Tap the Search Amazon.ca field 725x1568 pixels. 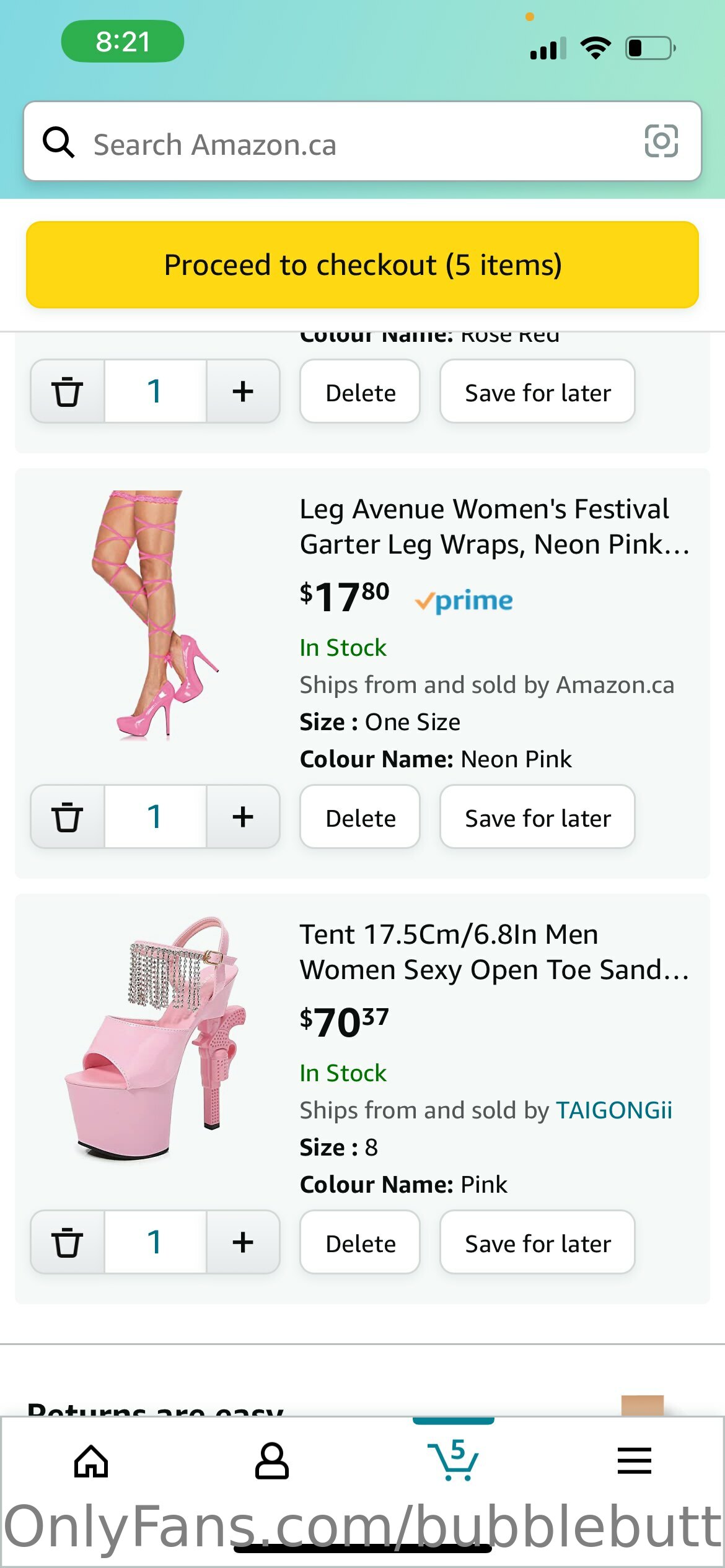(x=359, y=144)
